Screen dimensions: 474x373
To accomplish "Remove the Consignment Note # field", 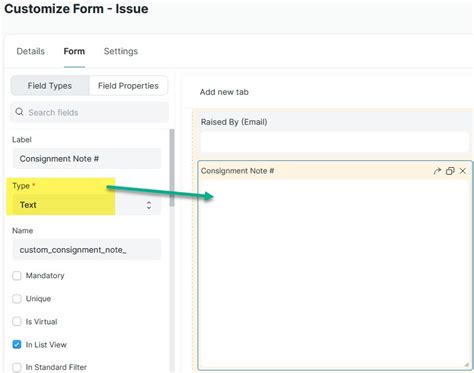I will [463, 171].
